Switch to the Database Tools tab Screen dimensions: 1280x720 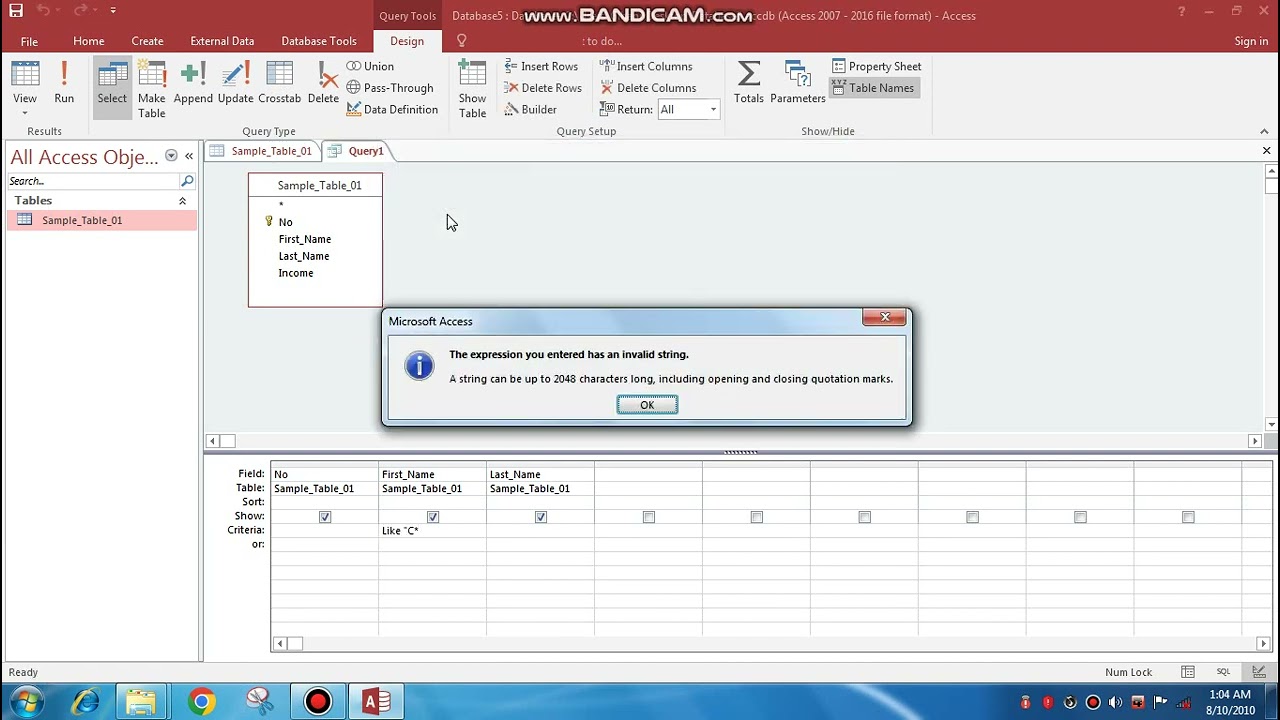pos(319,41)
